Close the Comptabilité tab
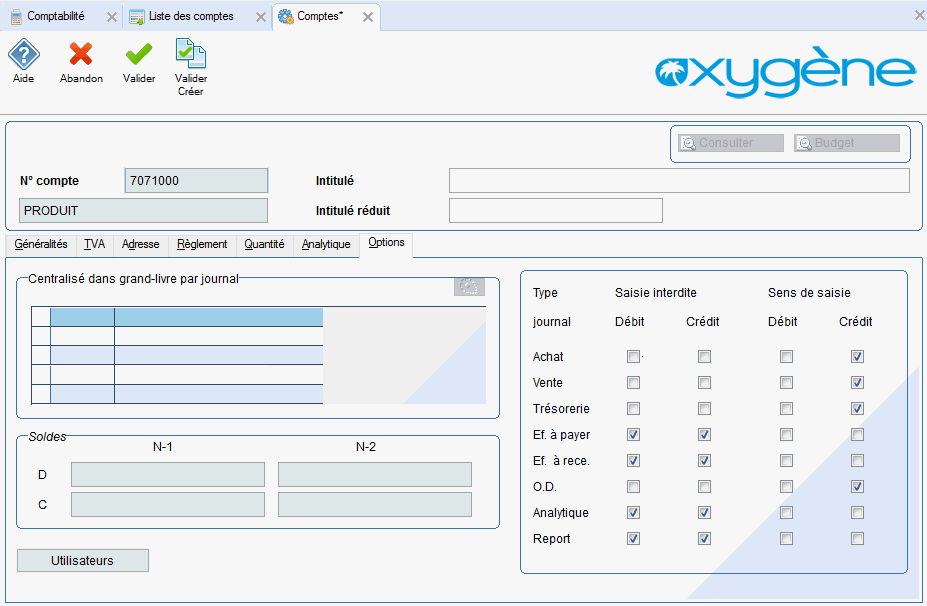927x606 pixels. click(111, 17)
